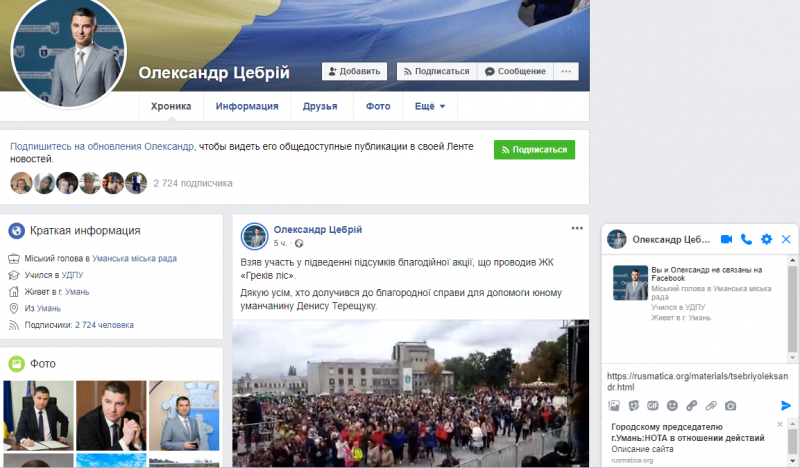Play the crowd video in the post
Image resolution: width=800 pixels, height=468 pixels.
coord(411,393)
